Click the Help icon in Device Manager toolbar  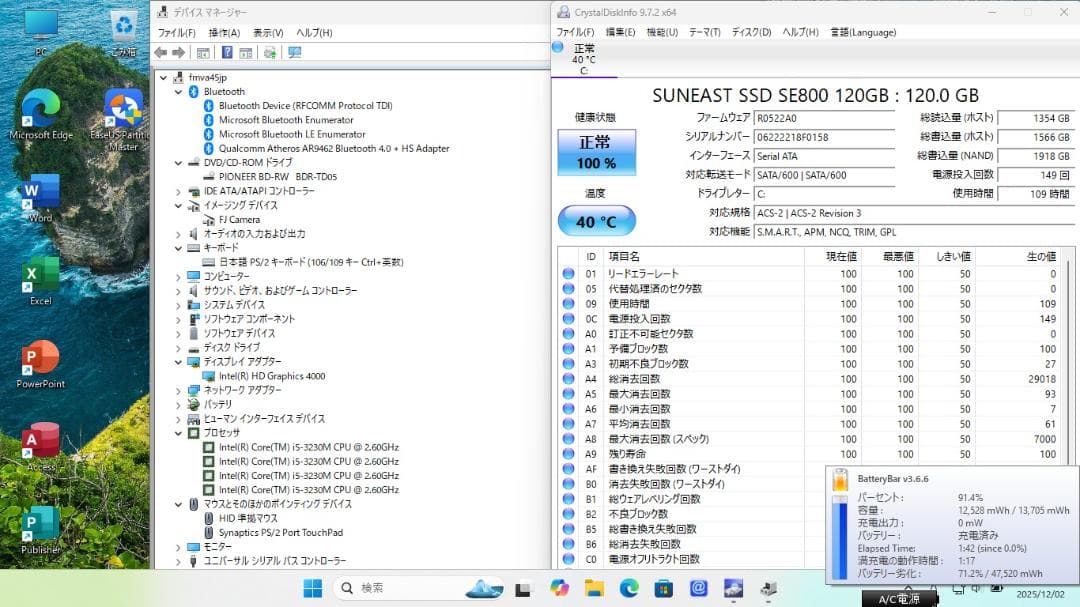tap(227, 50)
